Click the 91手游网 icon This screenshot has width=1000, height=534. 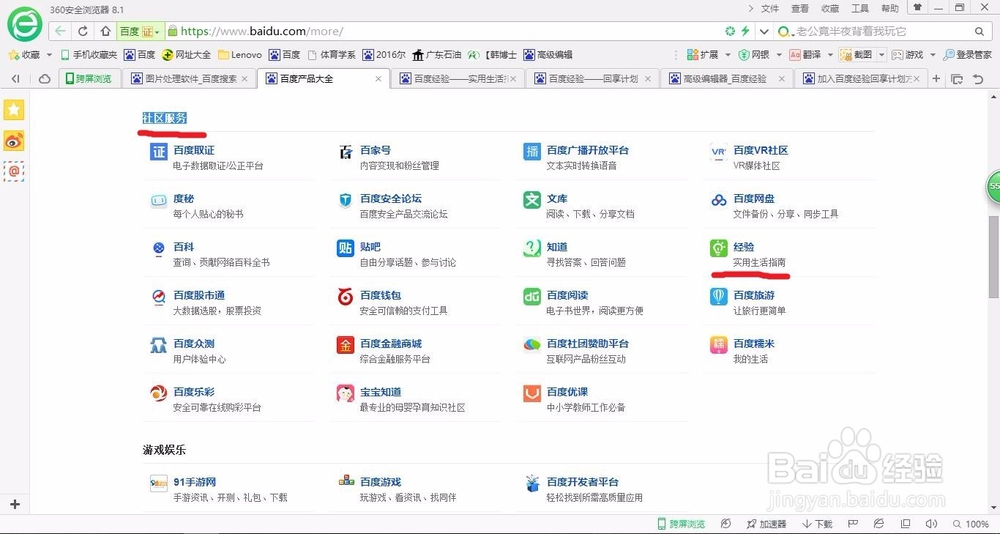(x=158, y=484)
